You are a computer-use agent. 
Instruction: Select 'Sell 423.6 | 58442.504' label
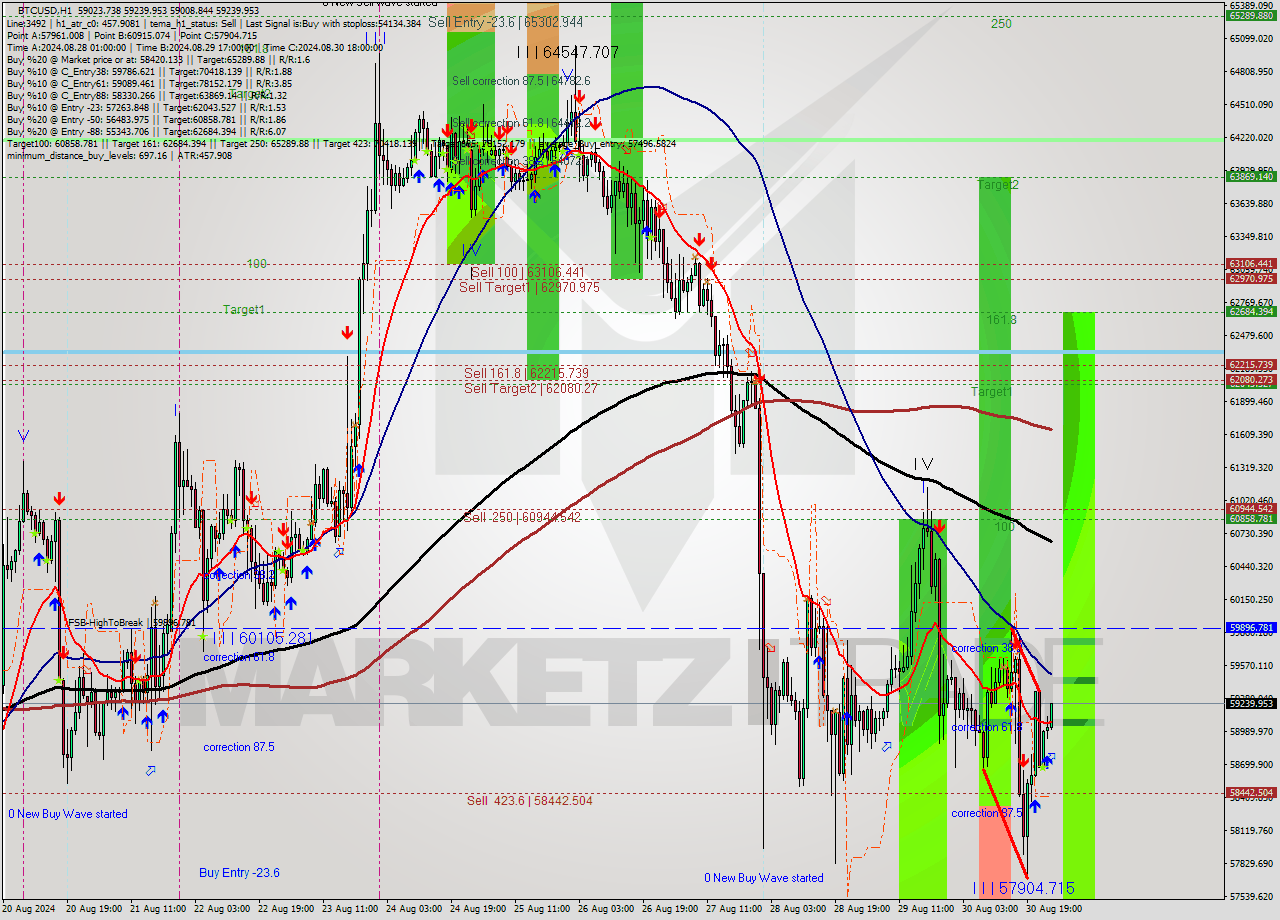click(529, 801)
